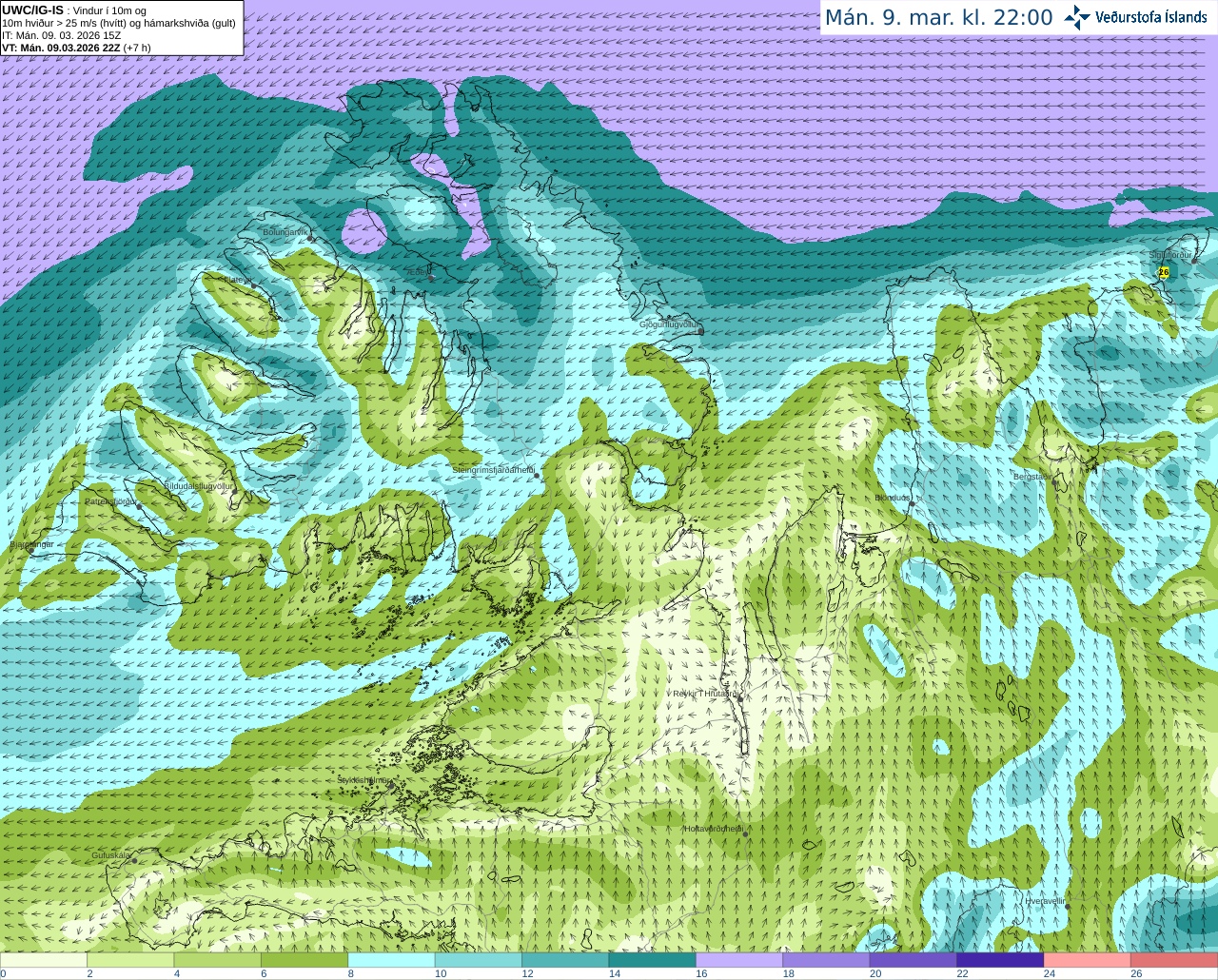This screenshot has width=1218, height=980.
Task: Select the Steingrímsfjarðarheiði station label
Action: tap(493, 470)
